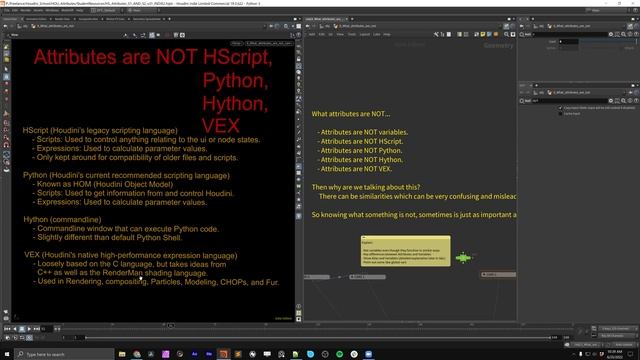
Task: Open After Effects from the taskbar
Action: 194,354
